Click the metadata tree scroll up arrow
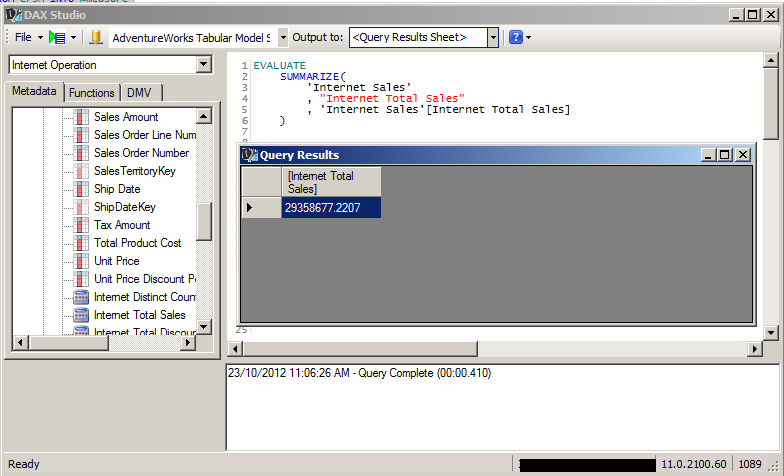The height and width of the screenshot is (476, 784). coord(204,116)
